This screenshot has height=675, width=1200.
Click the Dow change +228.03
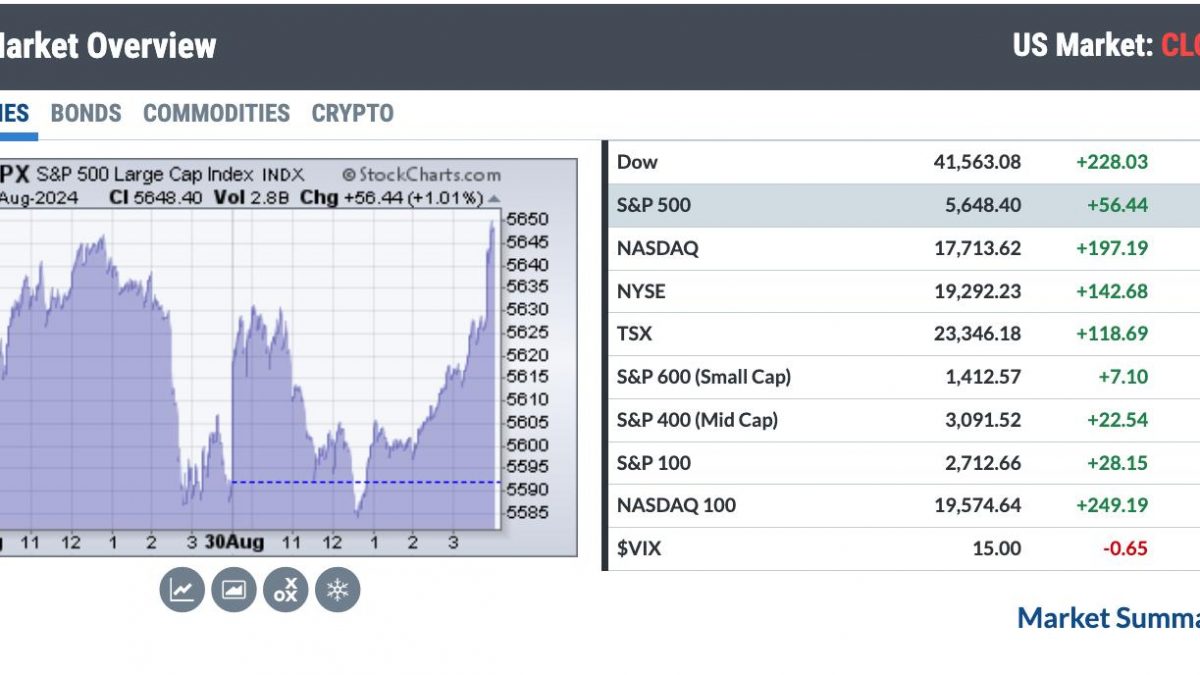pos(1112,162)
